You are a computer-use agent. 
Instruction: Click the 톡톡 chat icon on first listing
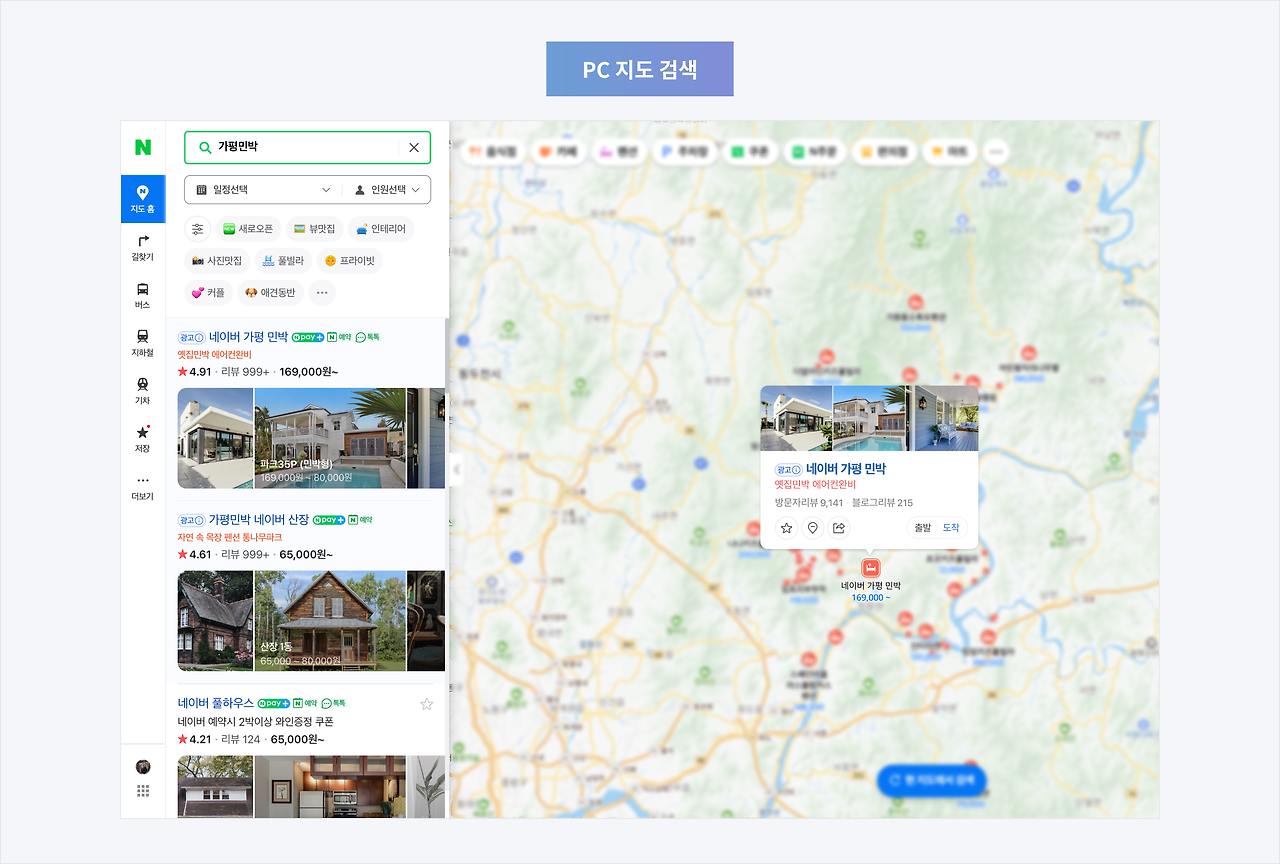tap(368, 338)
